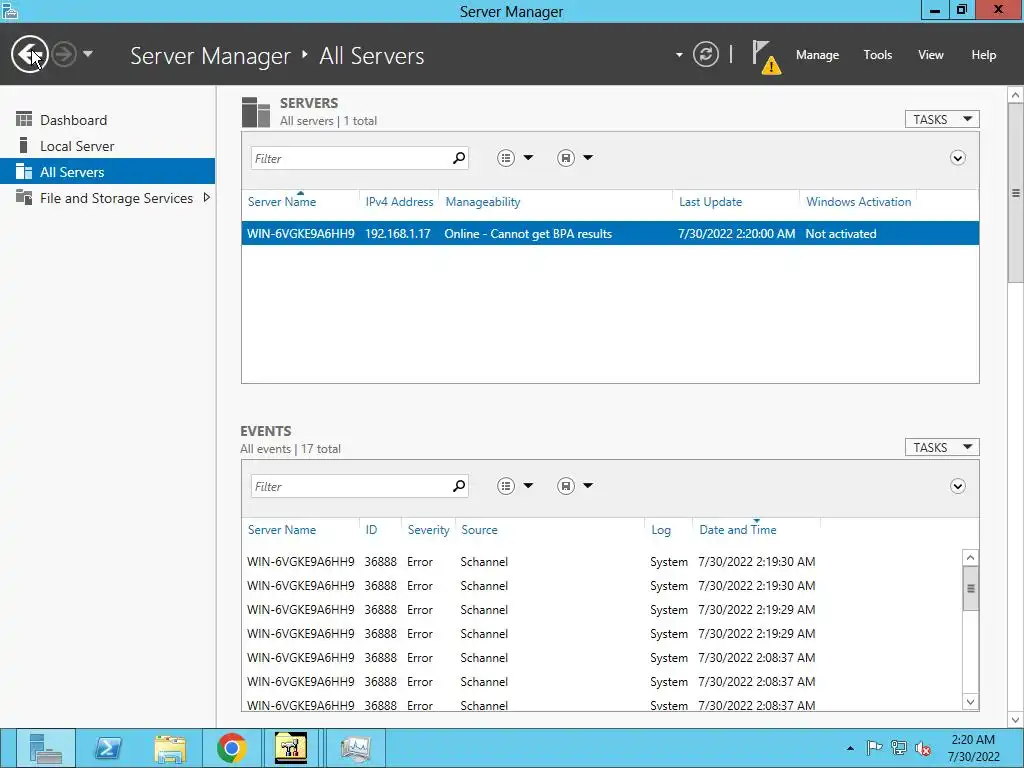
Task: Sort events by Log column header
Action: click(661, 530)
